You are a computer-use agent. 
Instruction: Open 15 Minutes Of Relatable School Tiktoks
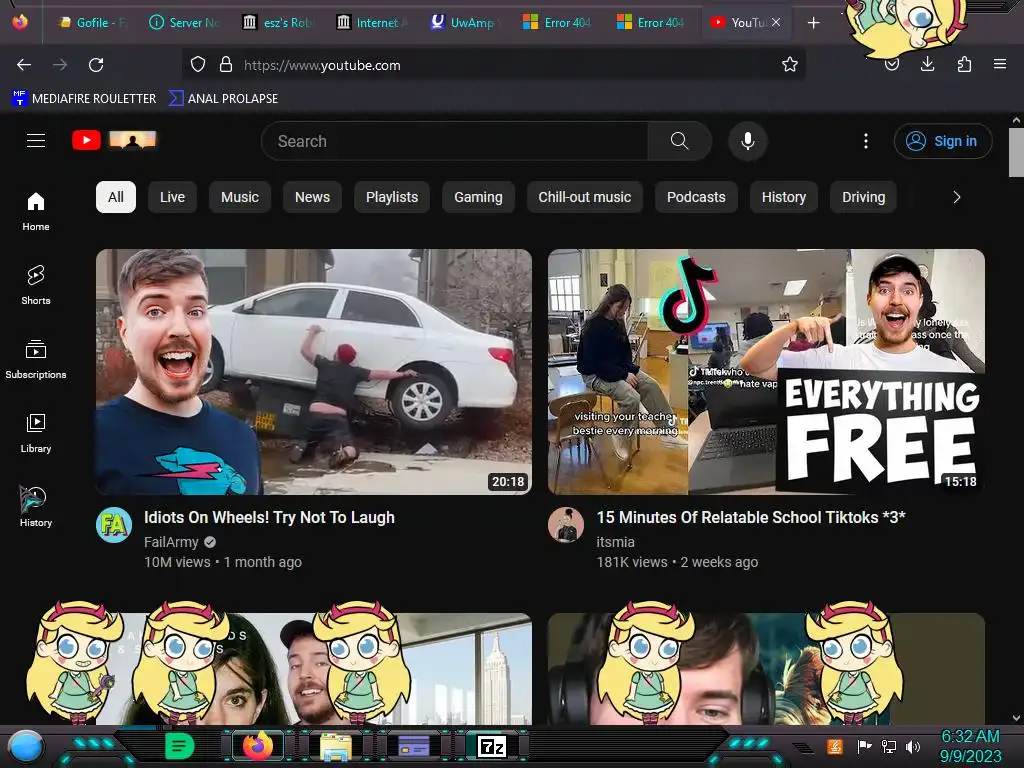point(750,517)
